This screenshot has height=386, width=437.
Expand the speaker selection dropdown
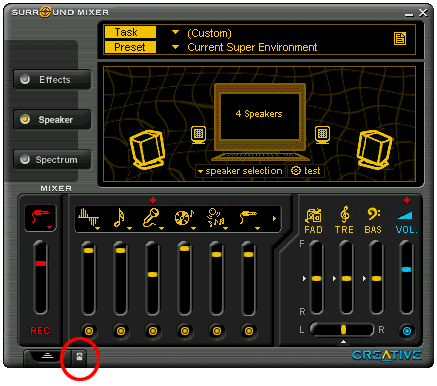240,171
